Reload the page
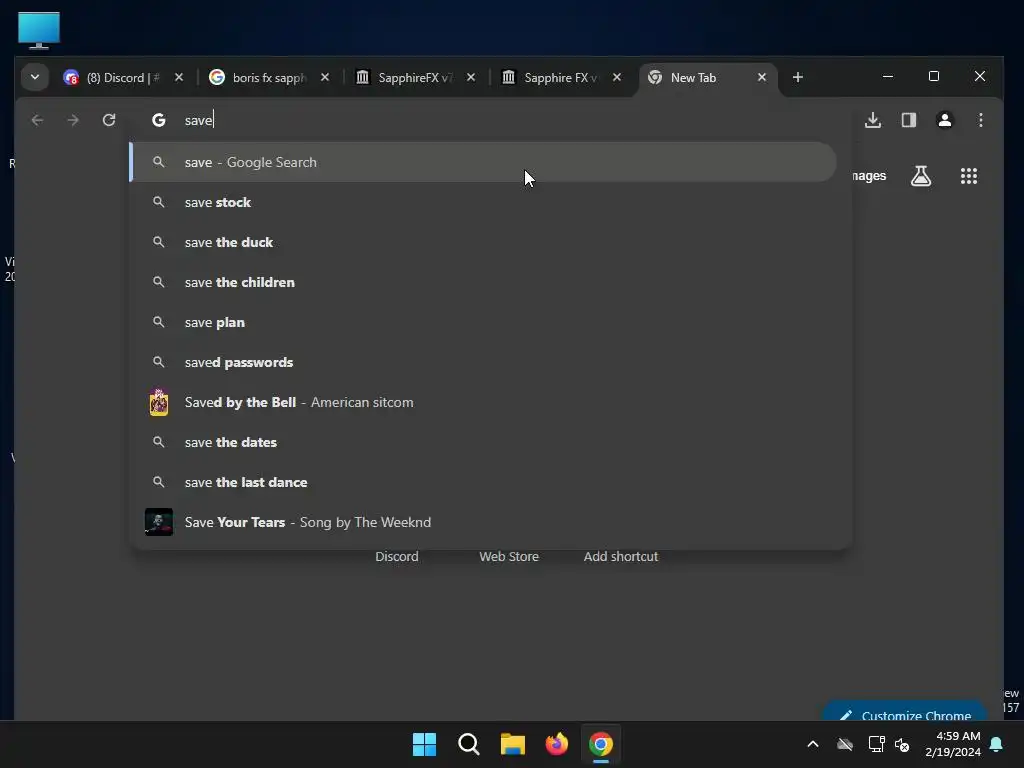Image resolution: width=1024 pixels, height=768 pixels. [x=109, y=120]
